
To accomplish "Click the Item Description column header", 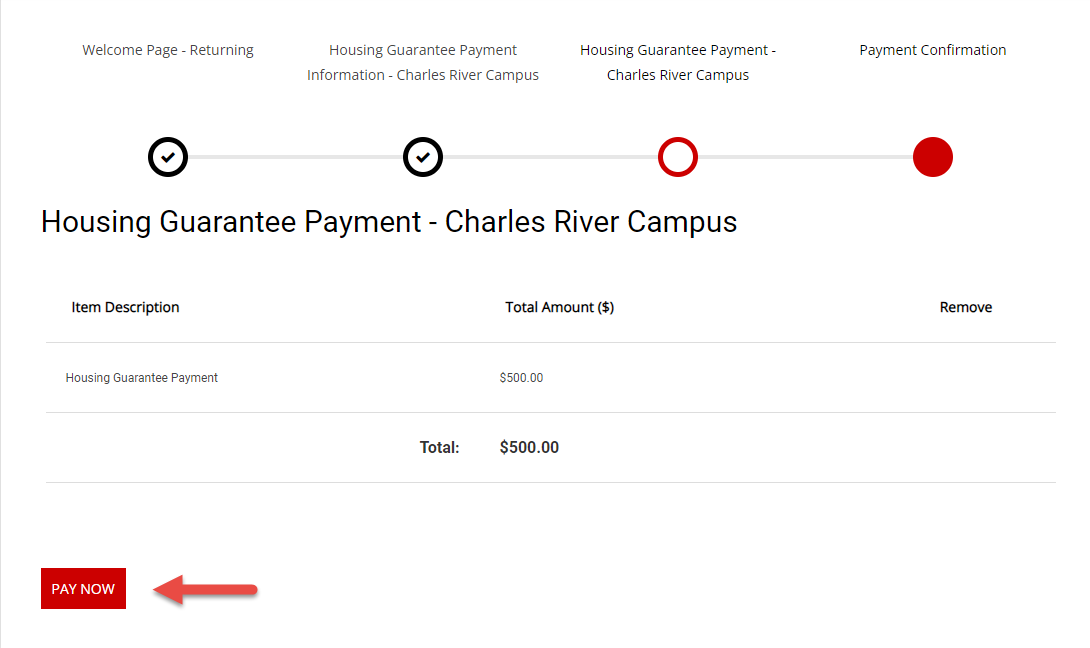I will click(125, 307).
